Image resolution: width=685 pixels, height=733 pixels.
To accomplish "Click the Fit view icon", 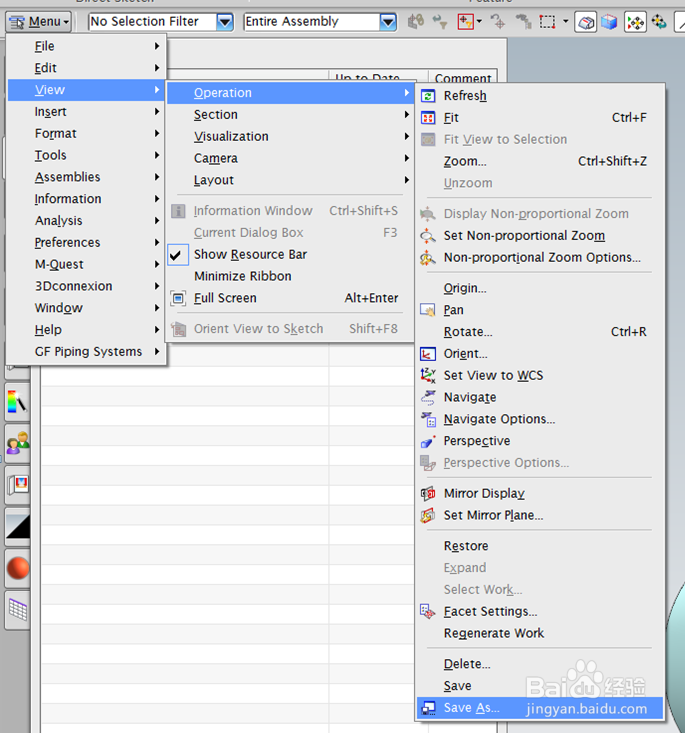I will click(428, 118).
